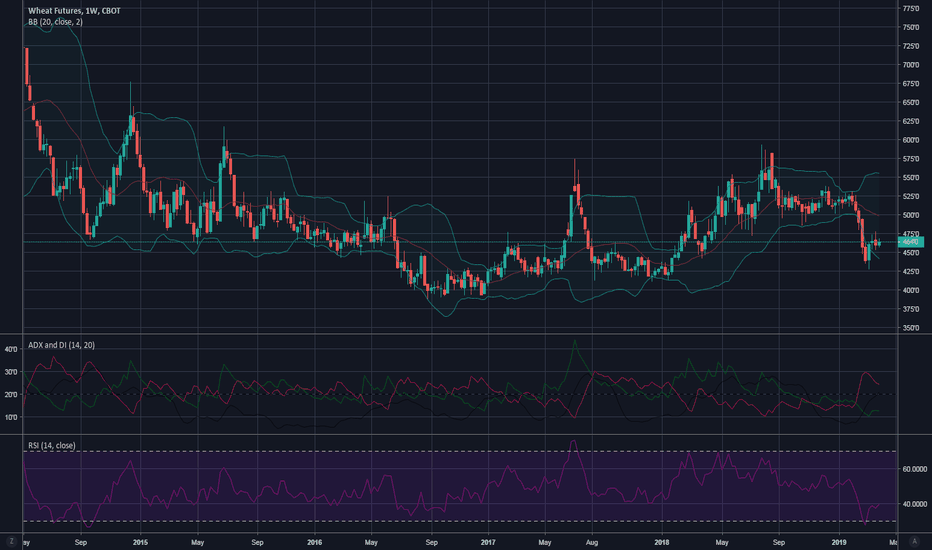Click the 20'0 level on ADX scale
The width and height of the screenshot is (932, 550).
tap(11, 395)
